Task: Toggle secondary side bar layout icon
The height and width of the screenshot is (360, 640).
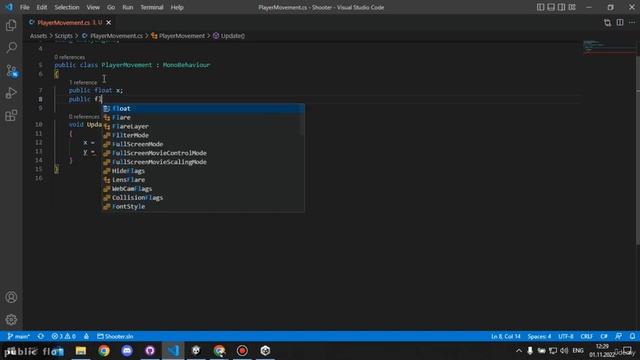Action: point(562,7)
